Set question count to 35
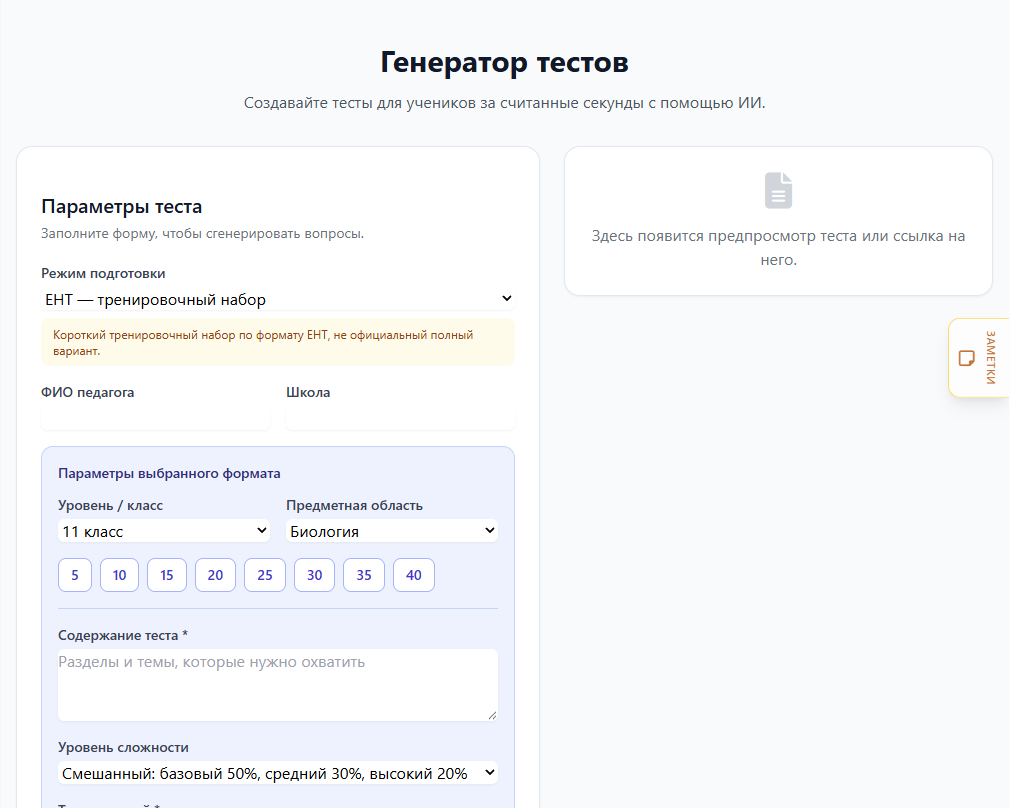The width and height of the screenshot is (1010, 808). pyautogui.click(x=364, y=575)
